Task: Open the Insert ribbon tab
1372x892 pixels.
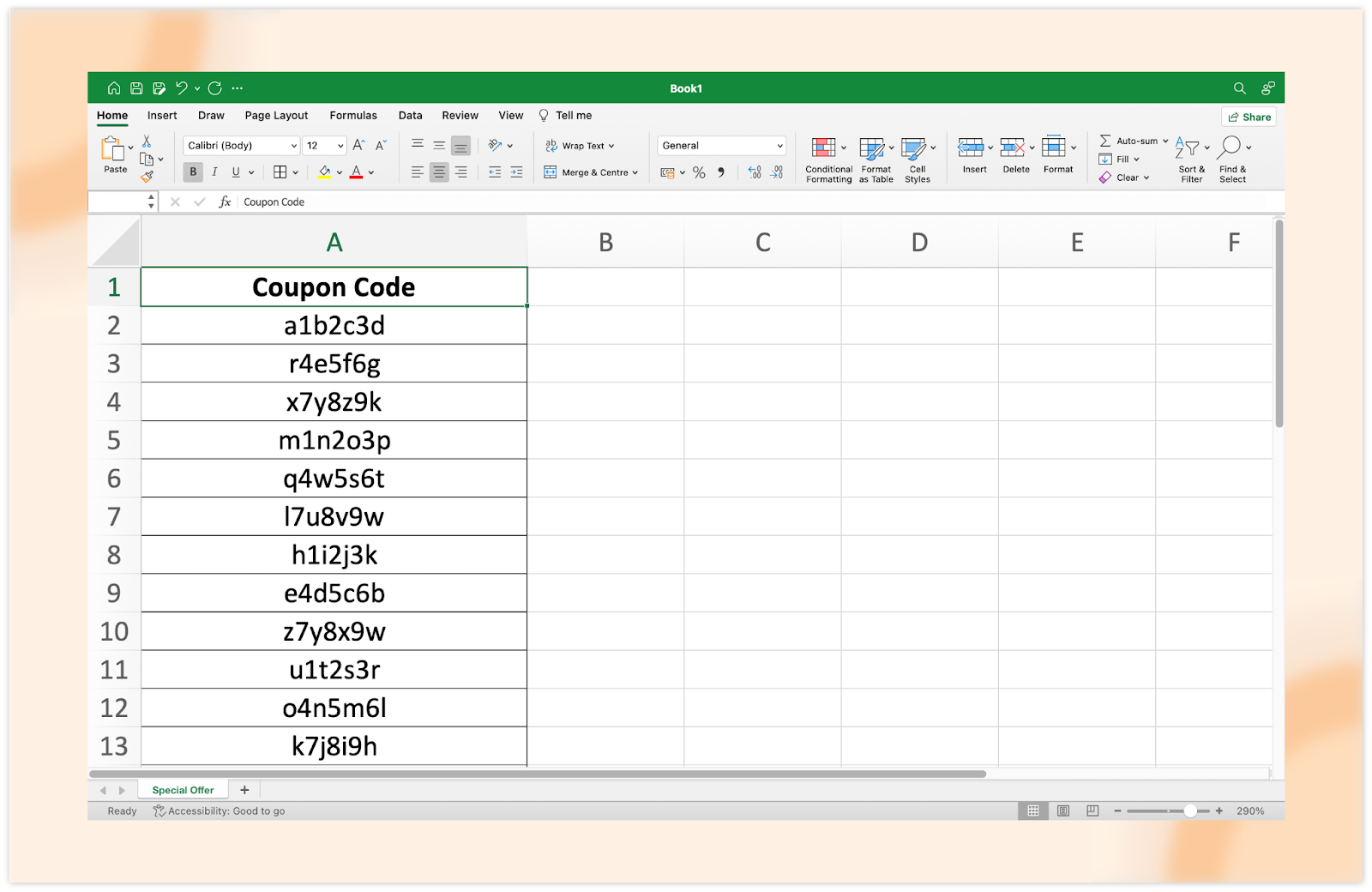Action: tap(162, 116)
